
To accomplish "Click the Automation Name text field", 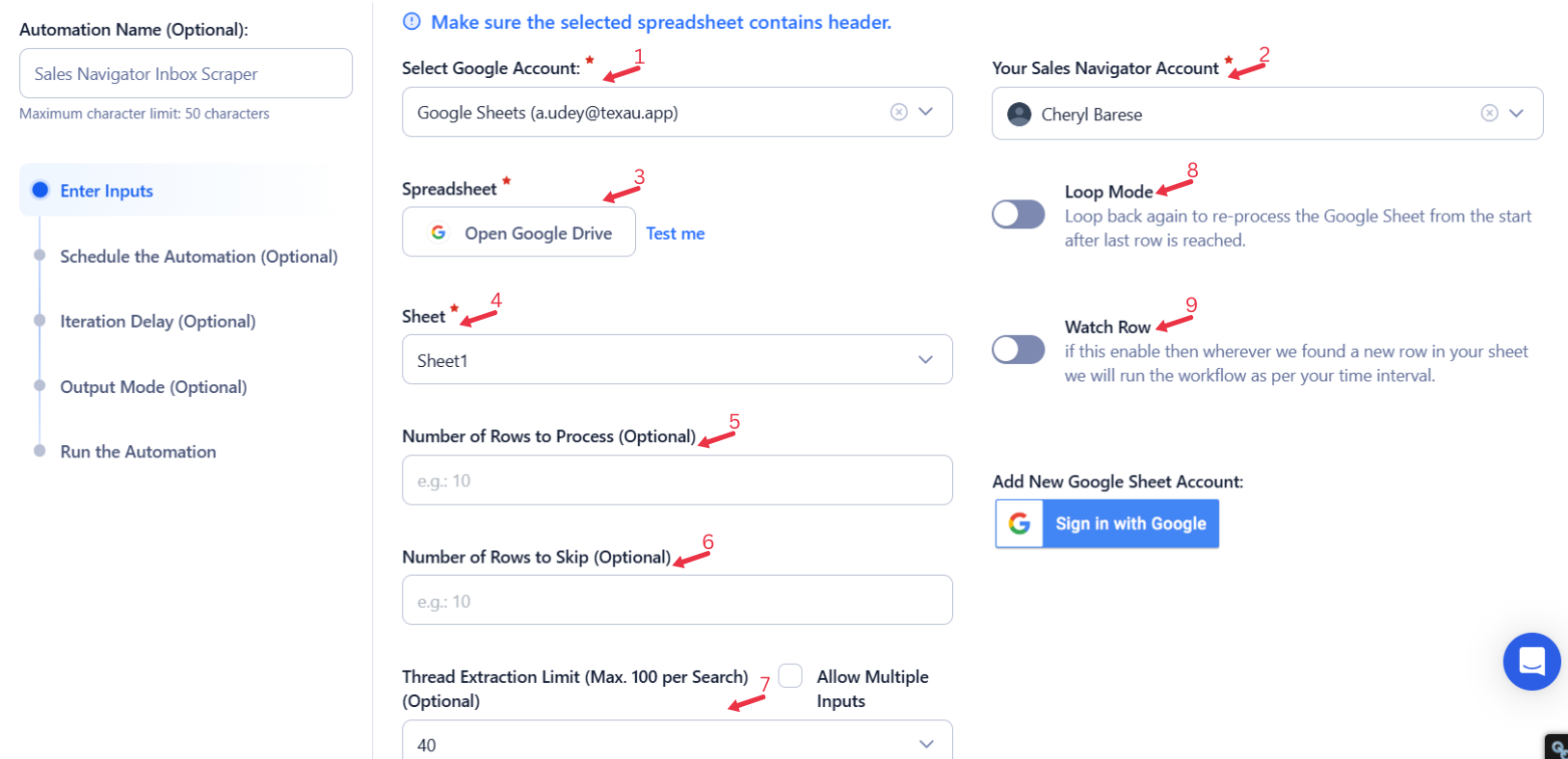I will (186, 73).
